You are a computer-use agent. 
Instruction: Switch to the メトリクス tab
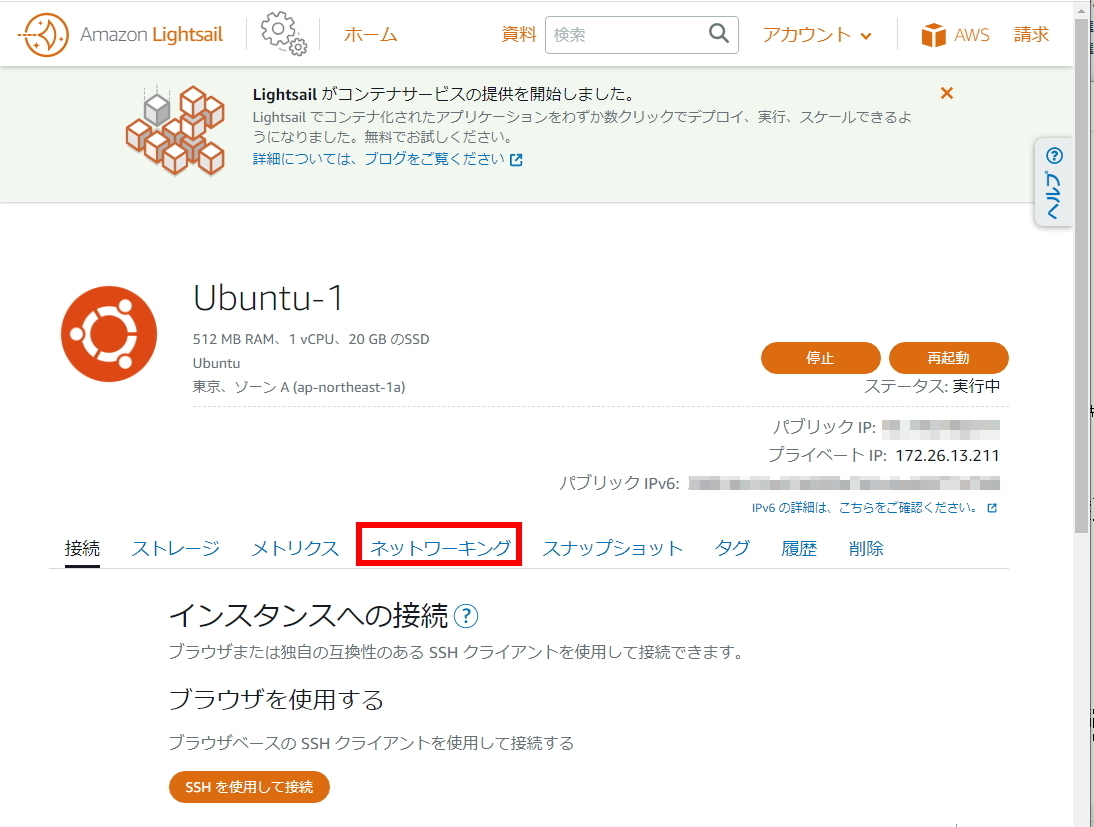tap(295, 549)
